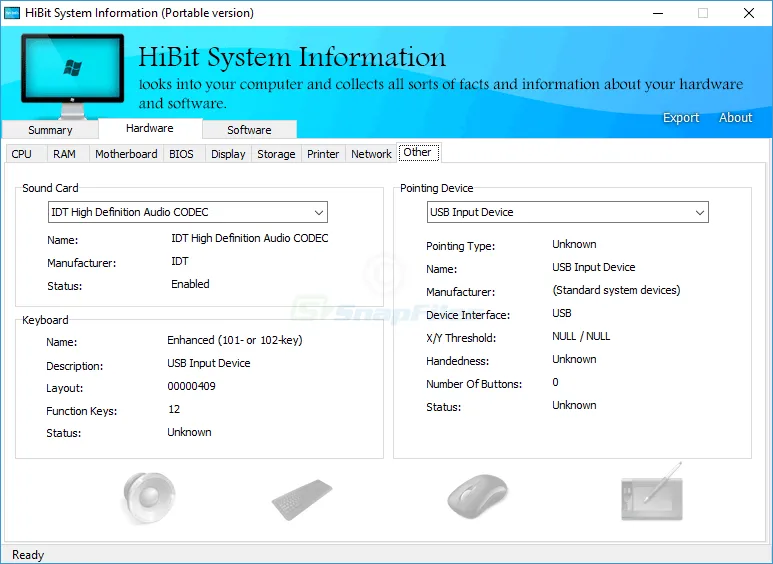Click the keyboard icon at bottom

click(302, 499)
